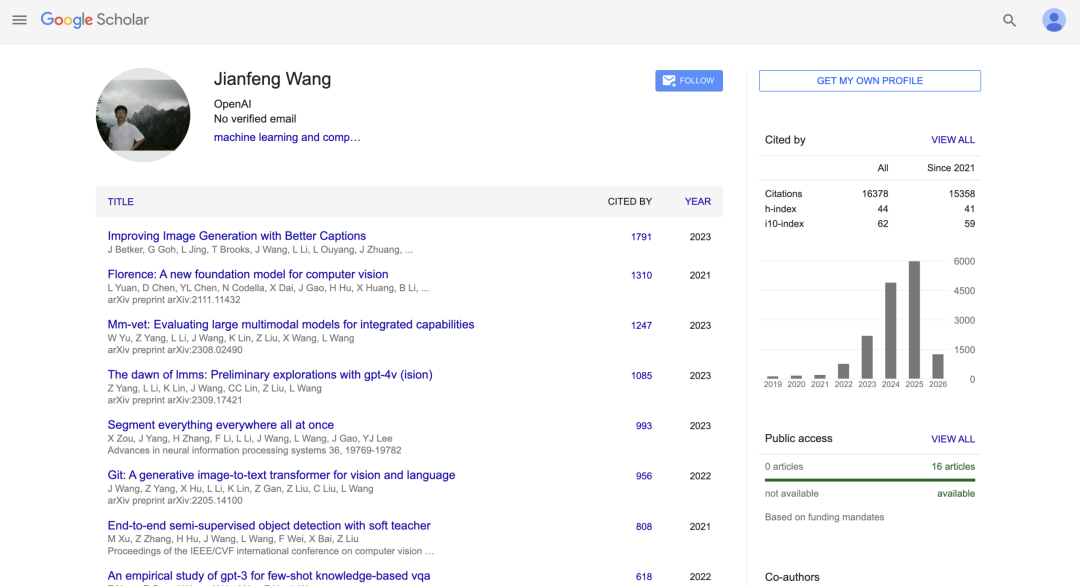View all cited by statistics
This screenshot has height=586, width=1080.
tap(953, 139)
